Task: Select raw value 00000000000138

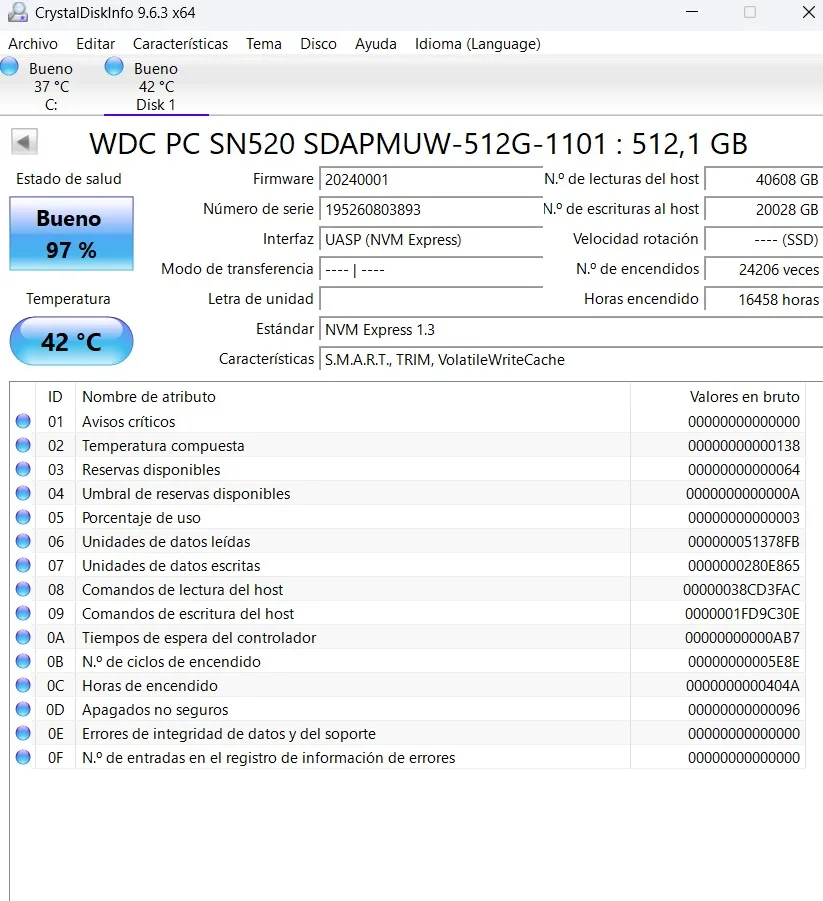Action: [x=744, y=445]
